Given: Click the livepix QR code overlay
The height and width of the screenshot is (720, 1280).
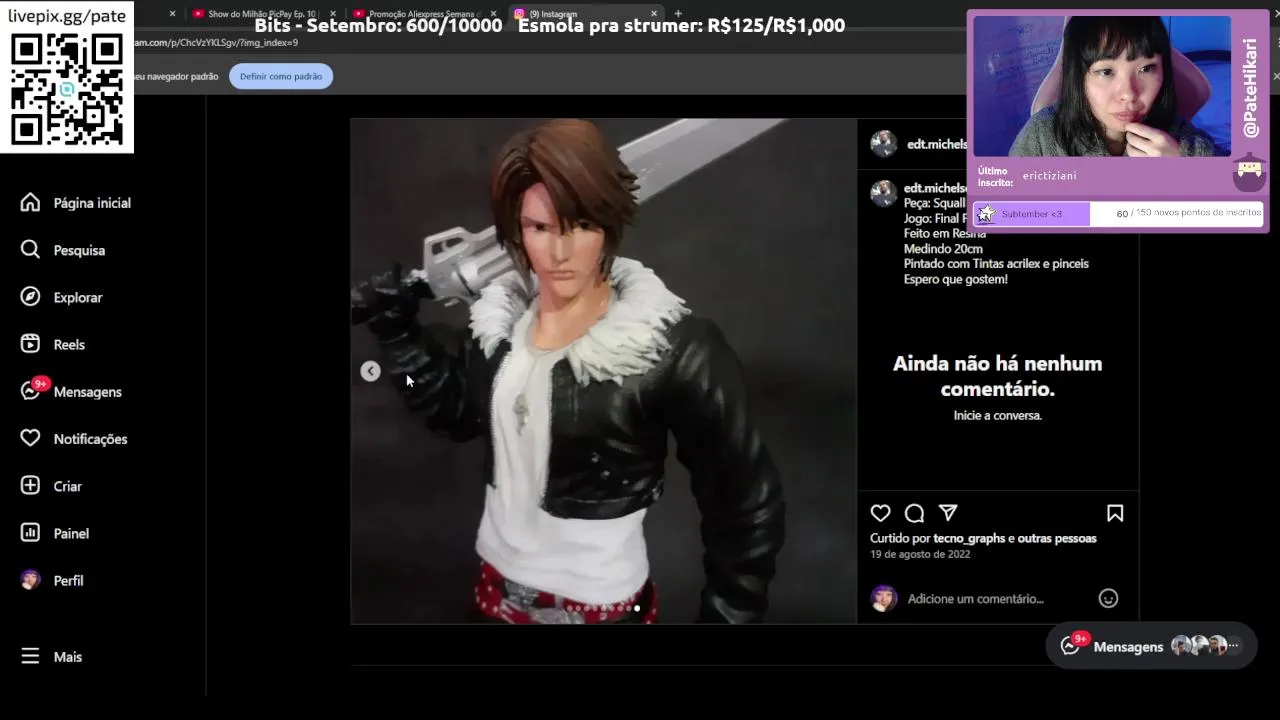Looking at the screenshot, I should coord(67,88).
